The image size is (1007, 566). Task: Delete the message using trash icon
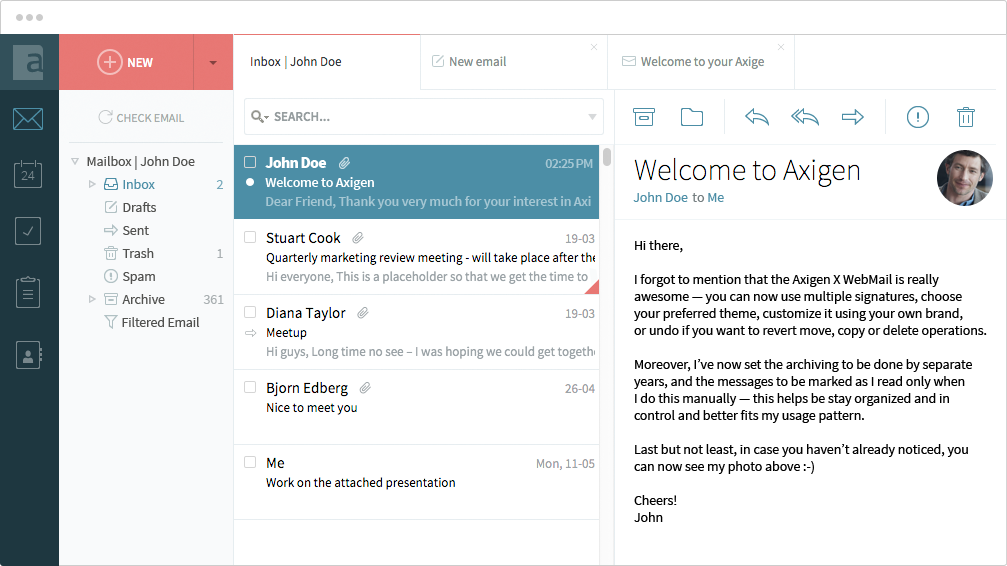point(965,117)
